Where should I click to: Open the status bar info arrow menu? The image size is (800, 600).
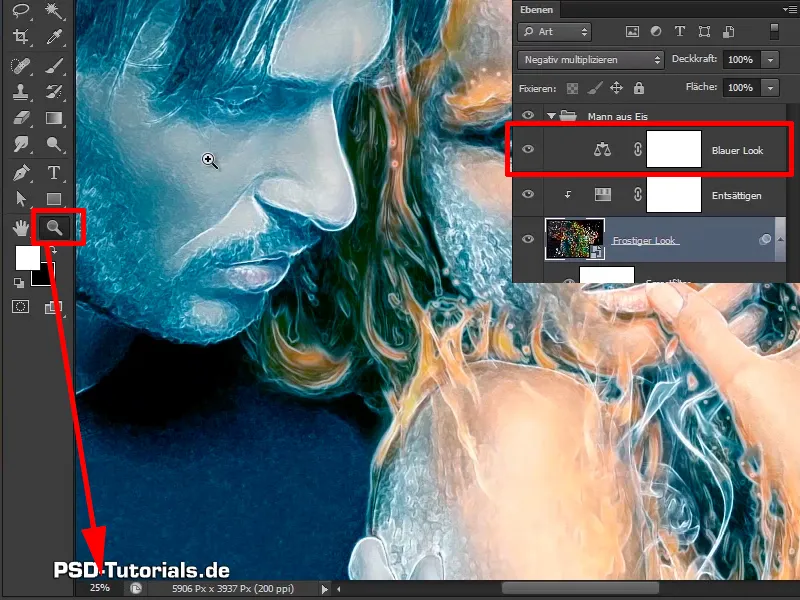click(x=324, y=589)
